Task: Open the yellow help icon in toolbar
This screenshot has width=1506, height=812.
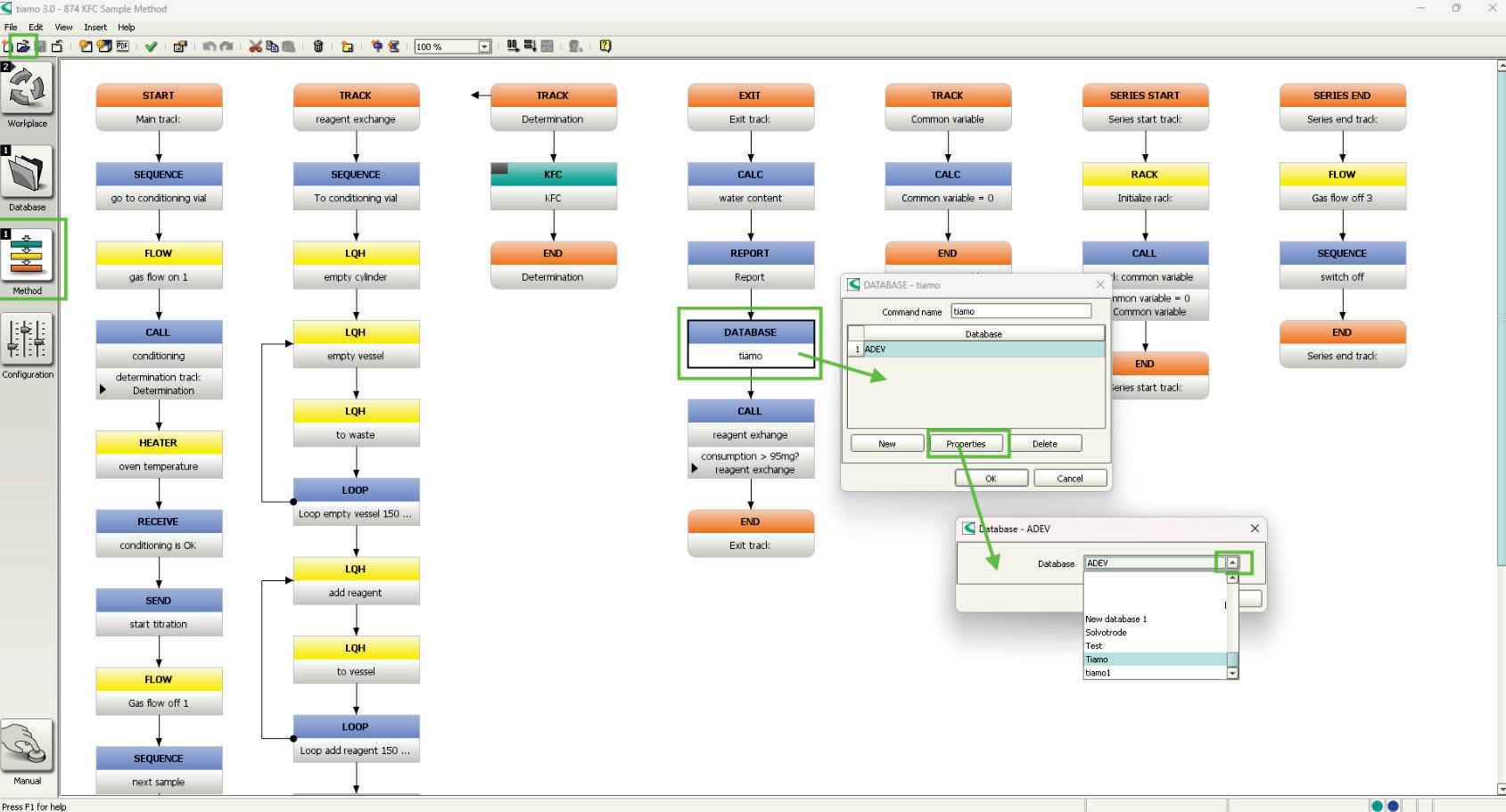Action: pyautogui.click(x=605, y=46)
